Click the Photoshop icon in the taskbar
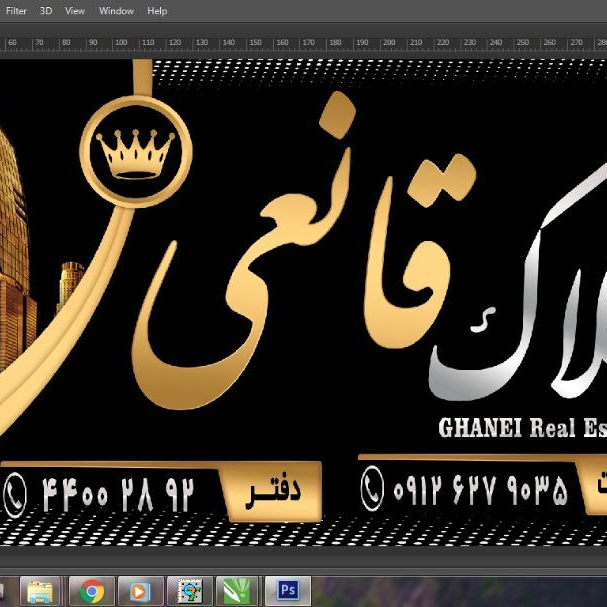The height and width of the screenshot is (607, 607). (287, 591)
